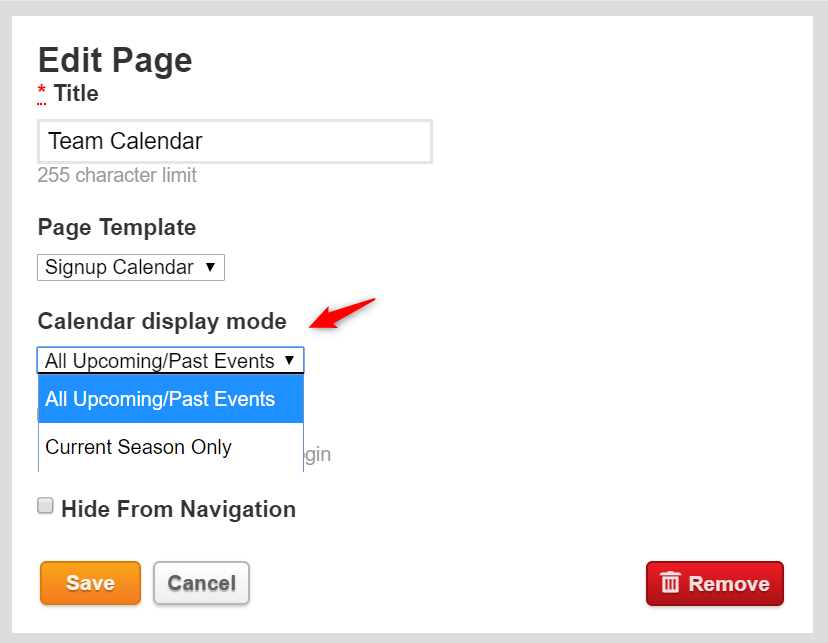This screenshot has height=643, width=828.
Task: Click the Cancel button
Action: [201, 583]
